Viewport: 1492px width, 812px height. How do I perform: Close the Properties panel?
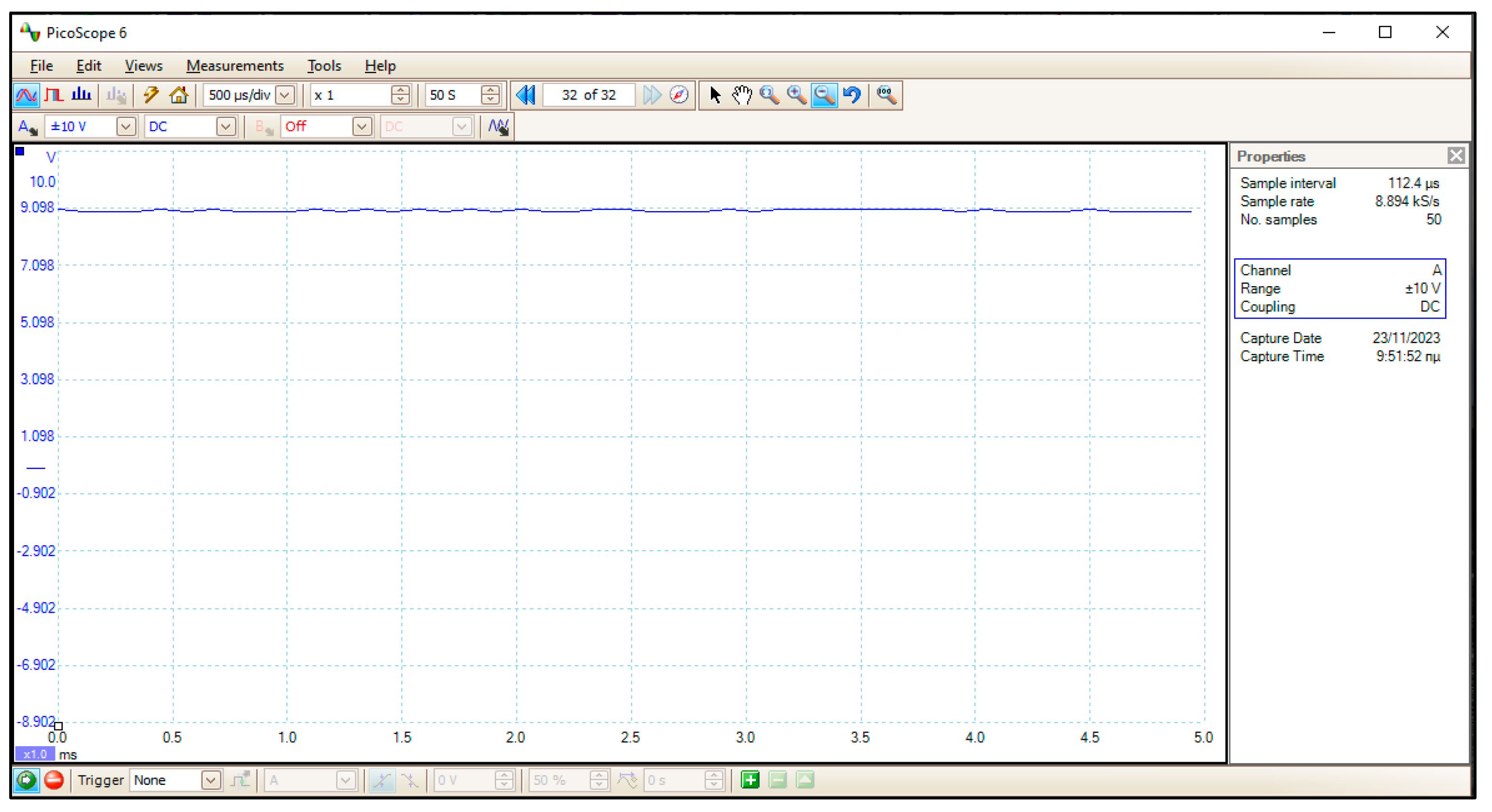(x=1456, y=156)
